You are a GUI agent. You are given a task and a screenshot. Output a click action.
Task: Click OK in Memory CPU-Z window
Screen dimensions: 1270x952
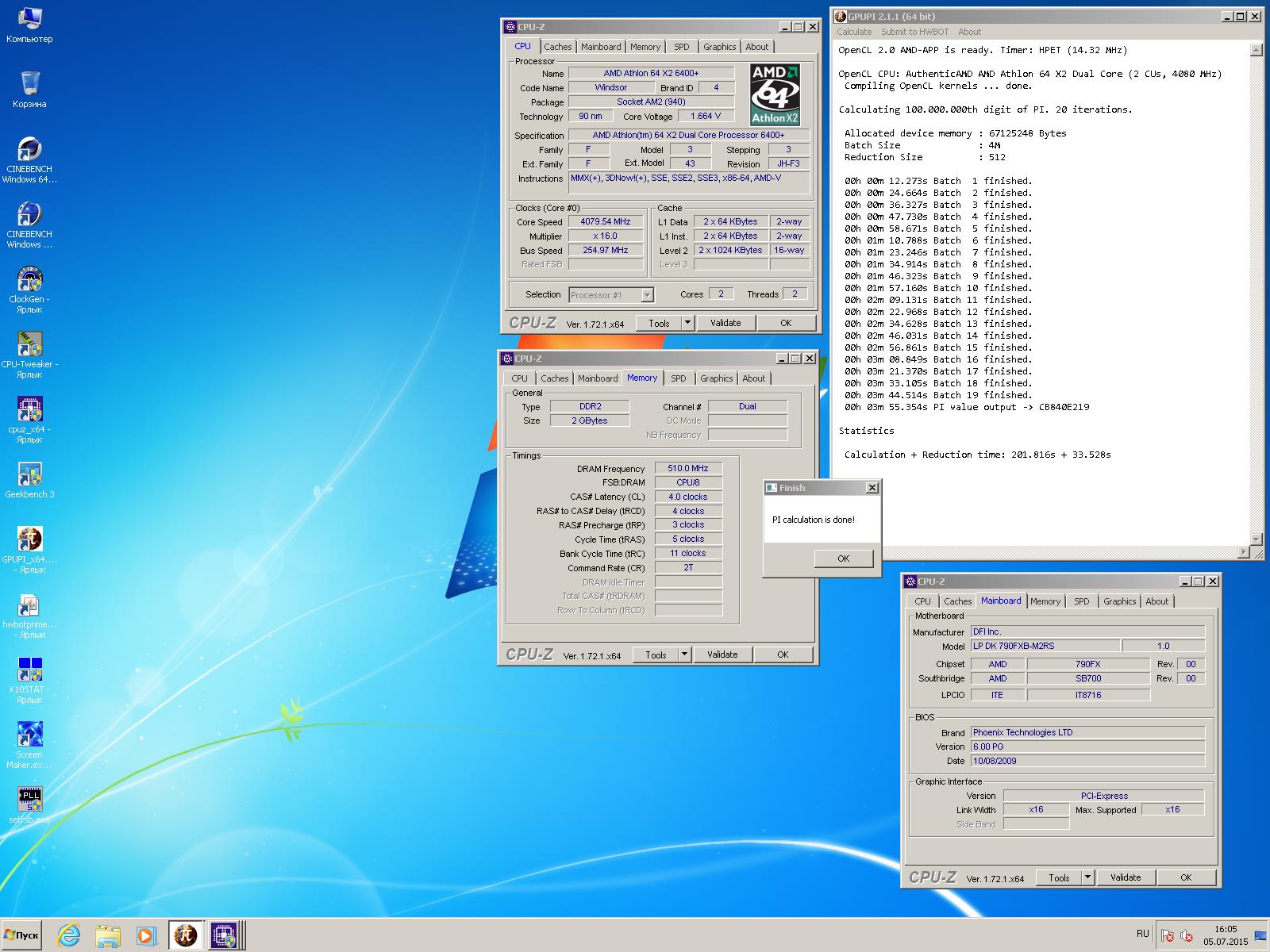click(783, 654)
